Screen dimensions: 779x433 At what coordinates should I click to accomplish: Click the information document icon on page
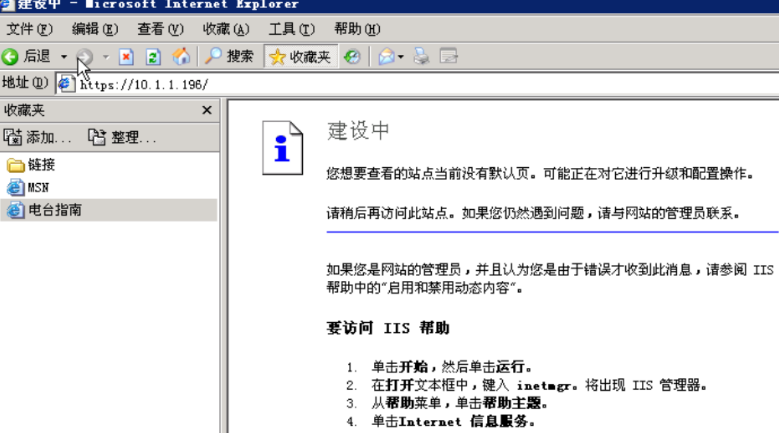[282, 147]
